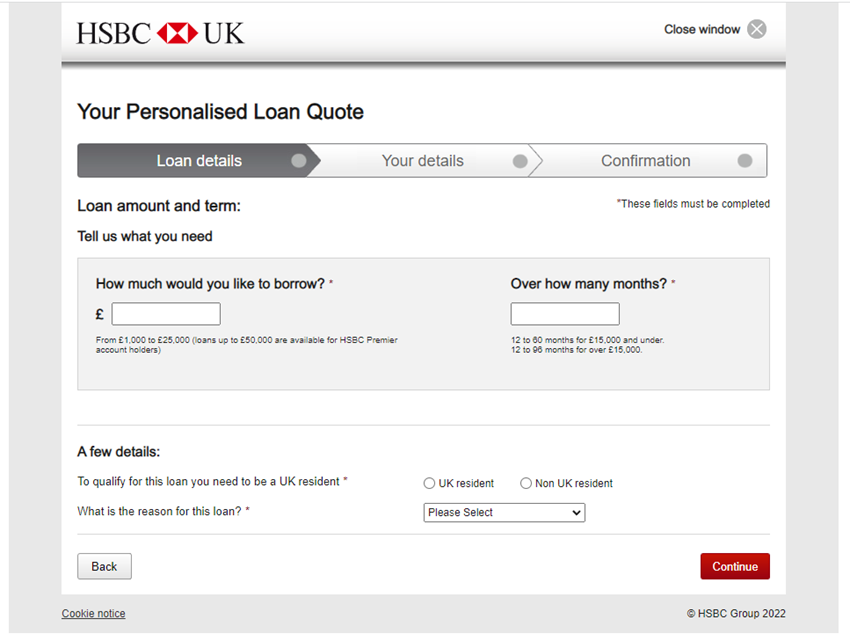Open the loan reason Please Select dropdown
The height and width of the screenshot is (641, 850).
click(504, 512)
